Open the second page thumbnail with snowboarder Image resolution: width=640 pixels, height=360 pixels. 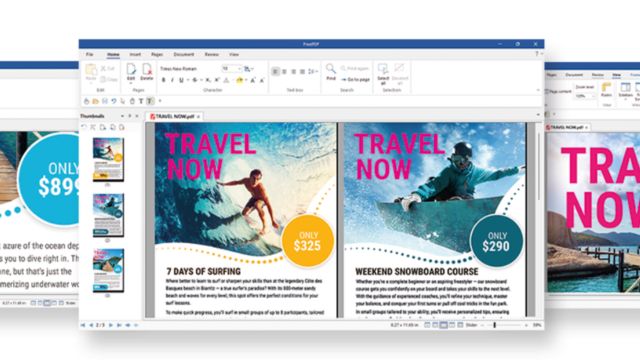(x=108, y=215)
